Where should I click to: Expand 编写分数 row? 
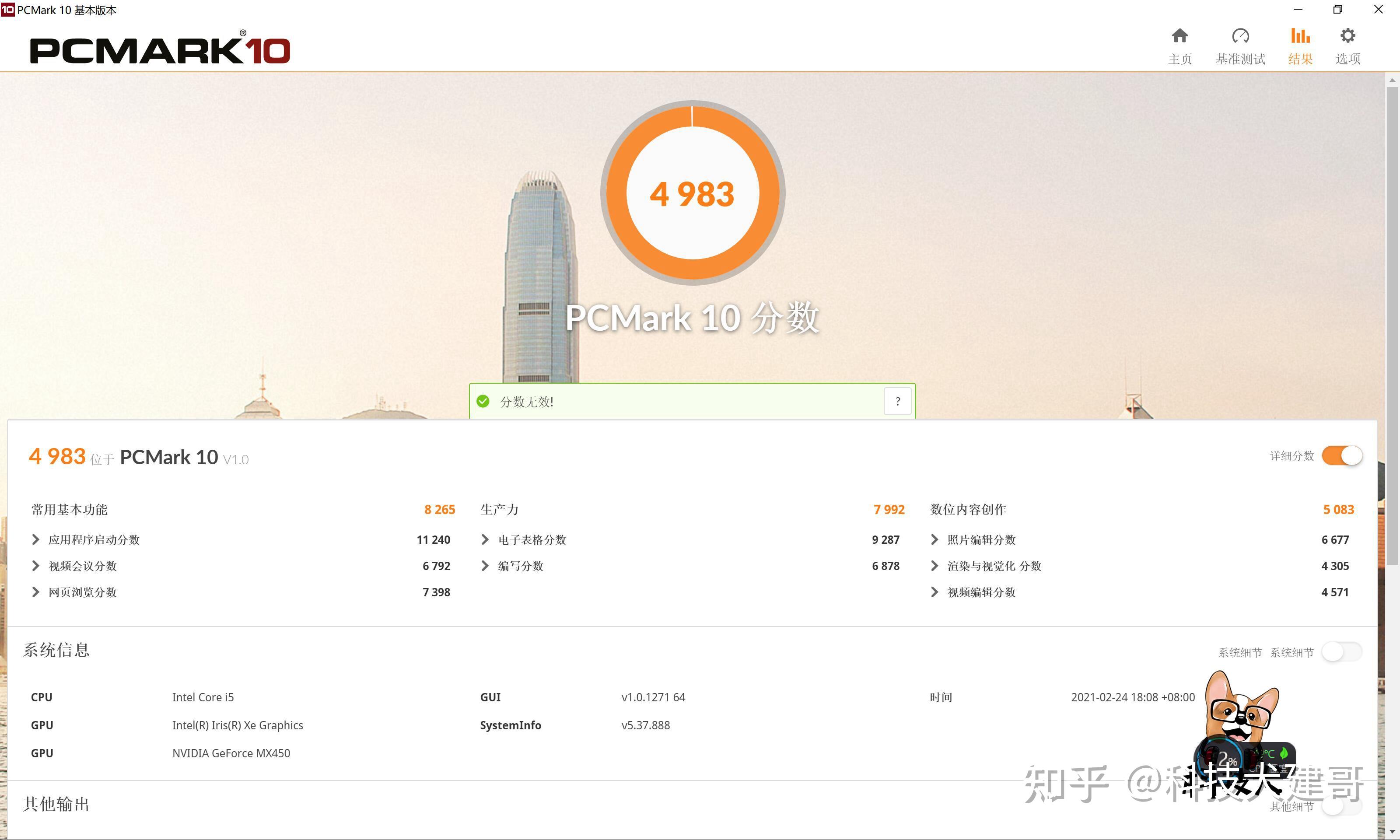[x=485, y=566]
